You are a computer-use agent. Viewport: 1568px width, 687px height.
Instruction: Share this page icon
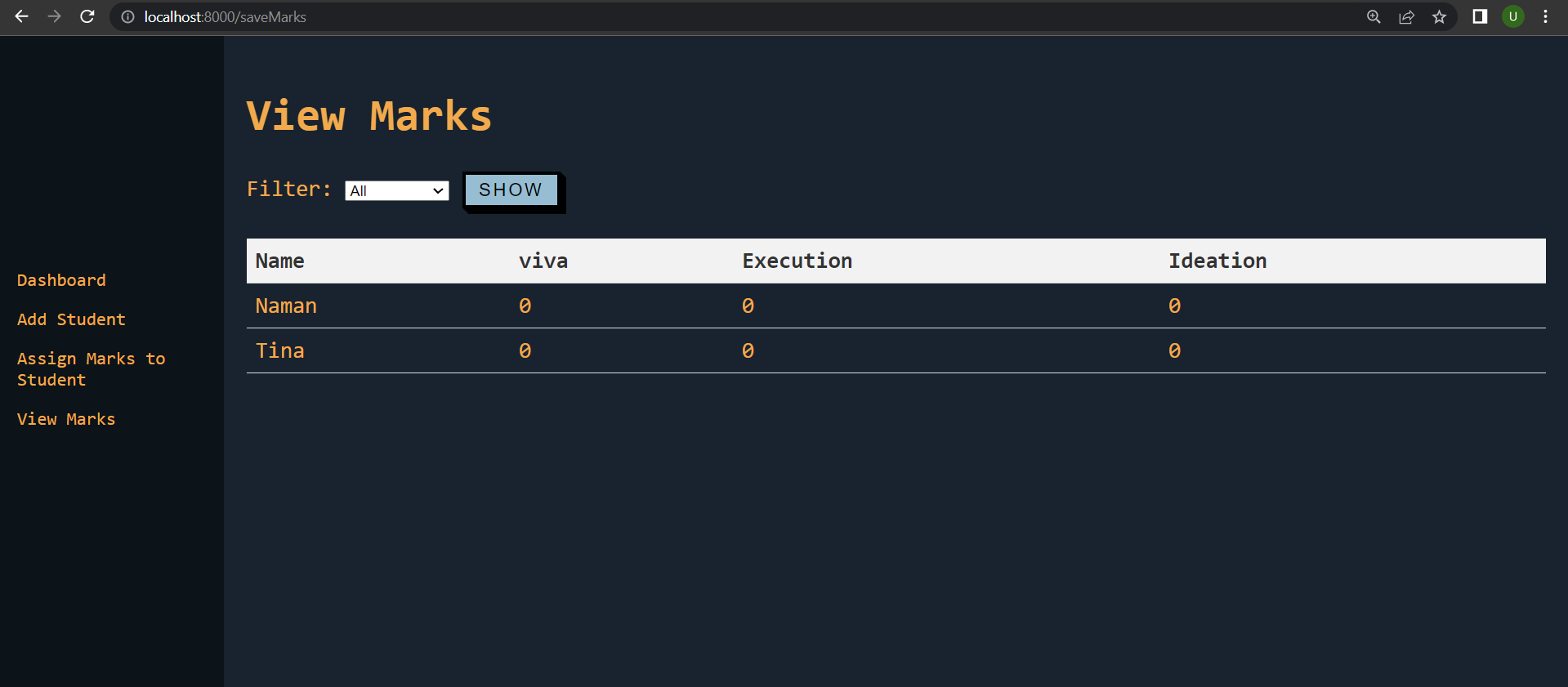click(x=1406, y=16)
